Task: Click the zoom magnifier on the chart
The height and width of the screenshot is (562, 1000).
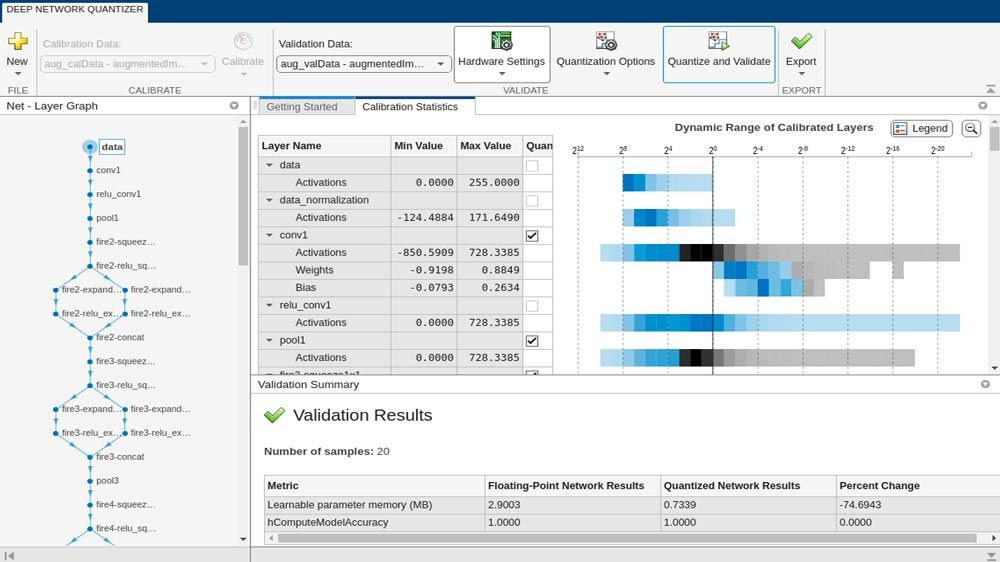Action: point(971,128)
